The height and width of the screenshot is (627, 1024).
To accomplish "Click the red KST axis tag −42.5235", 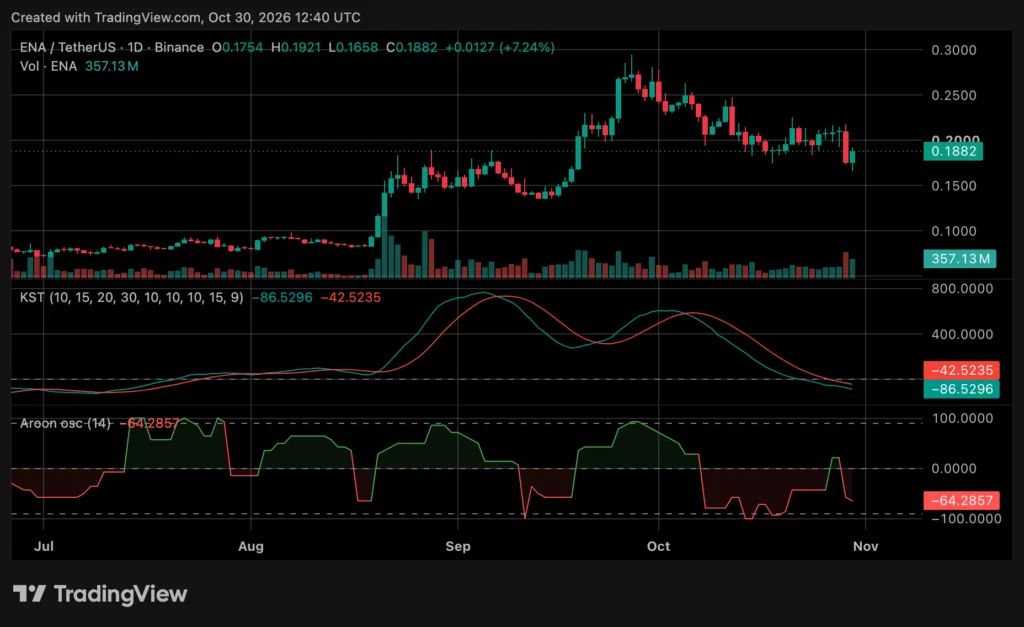I will click(x=961, y=370).
